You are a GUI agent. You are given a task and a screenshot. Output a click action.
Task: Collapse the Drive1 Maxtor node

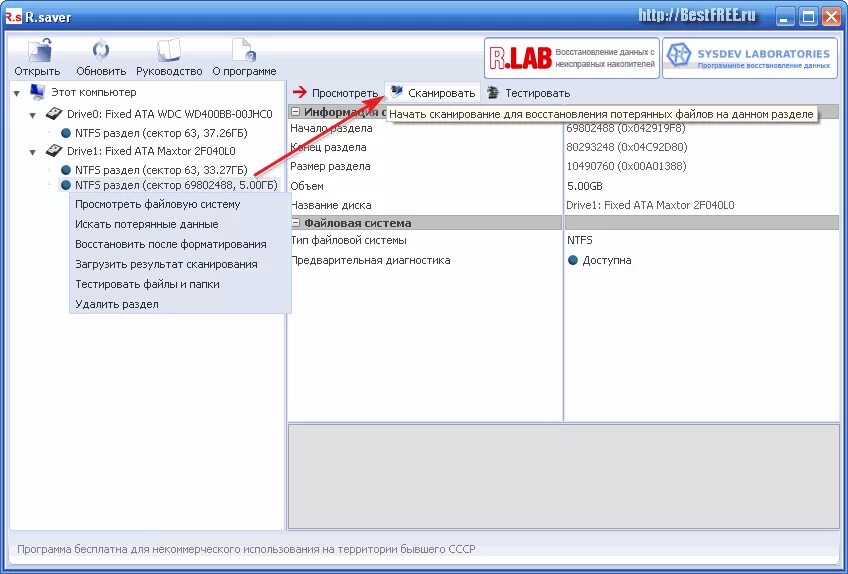[33, 152]
